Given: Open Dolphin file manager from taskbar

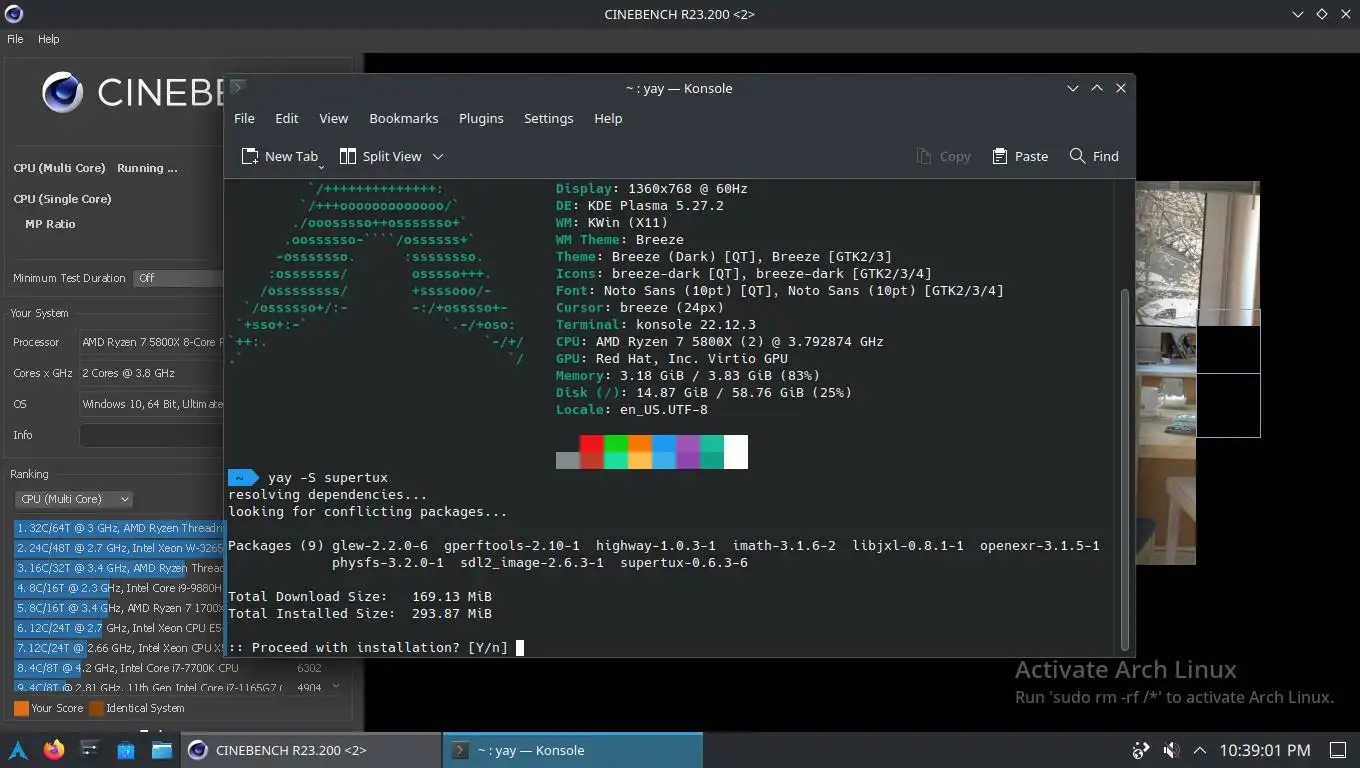Looking at the screenshot, I should coord(162,750).
